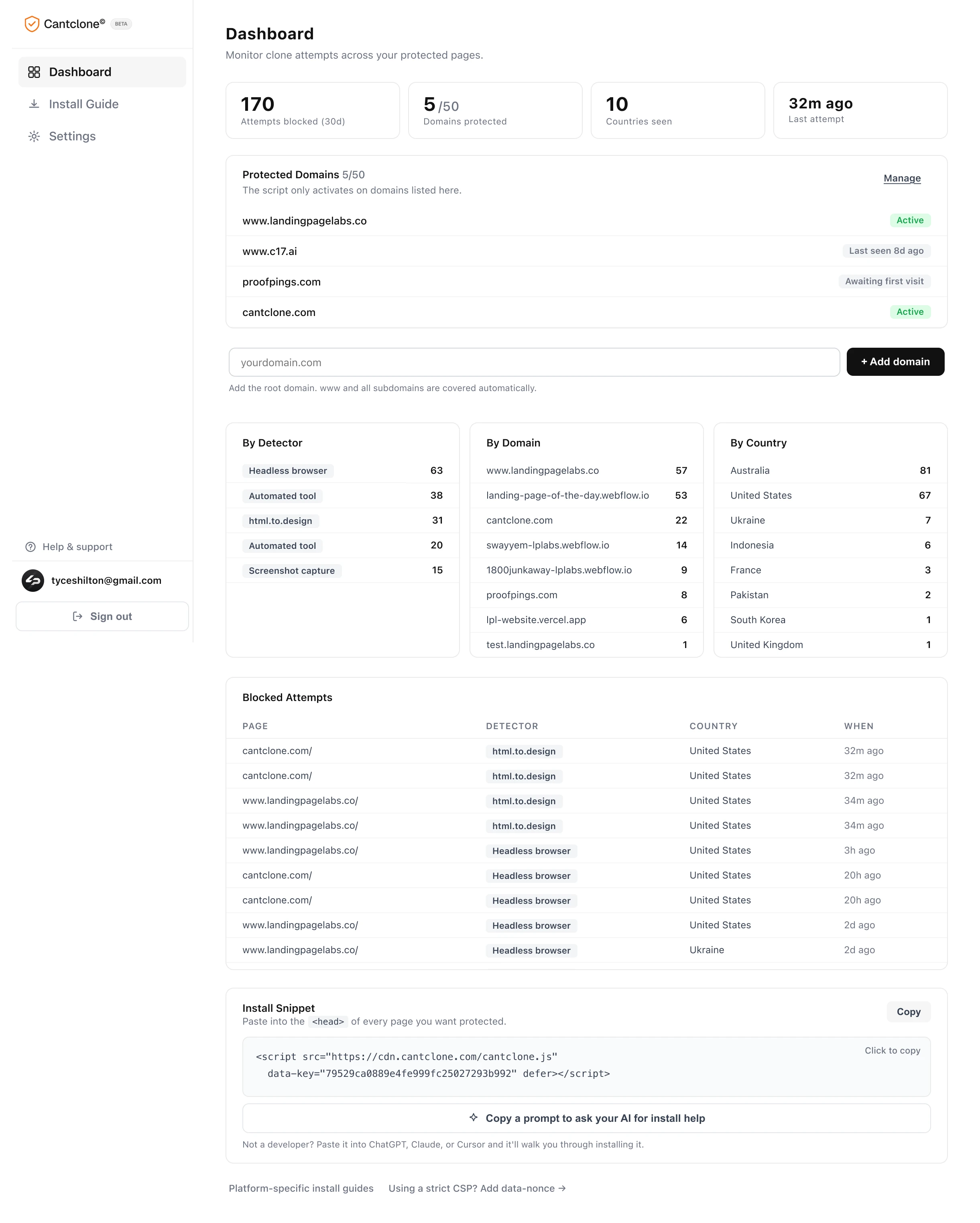Click proofpings.com in By Domain list

click(522, 595)
